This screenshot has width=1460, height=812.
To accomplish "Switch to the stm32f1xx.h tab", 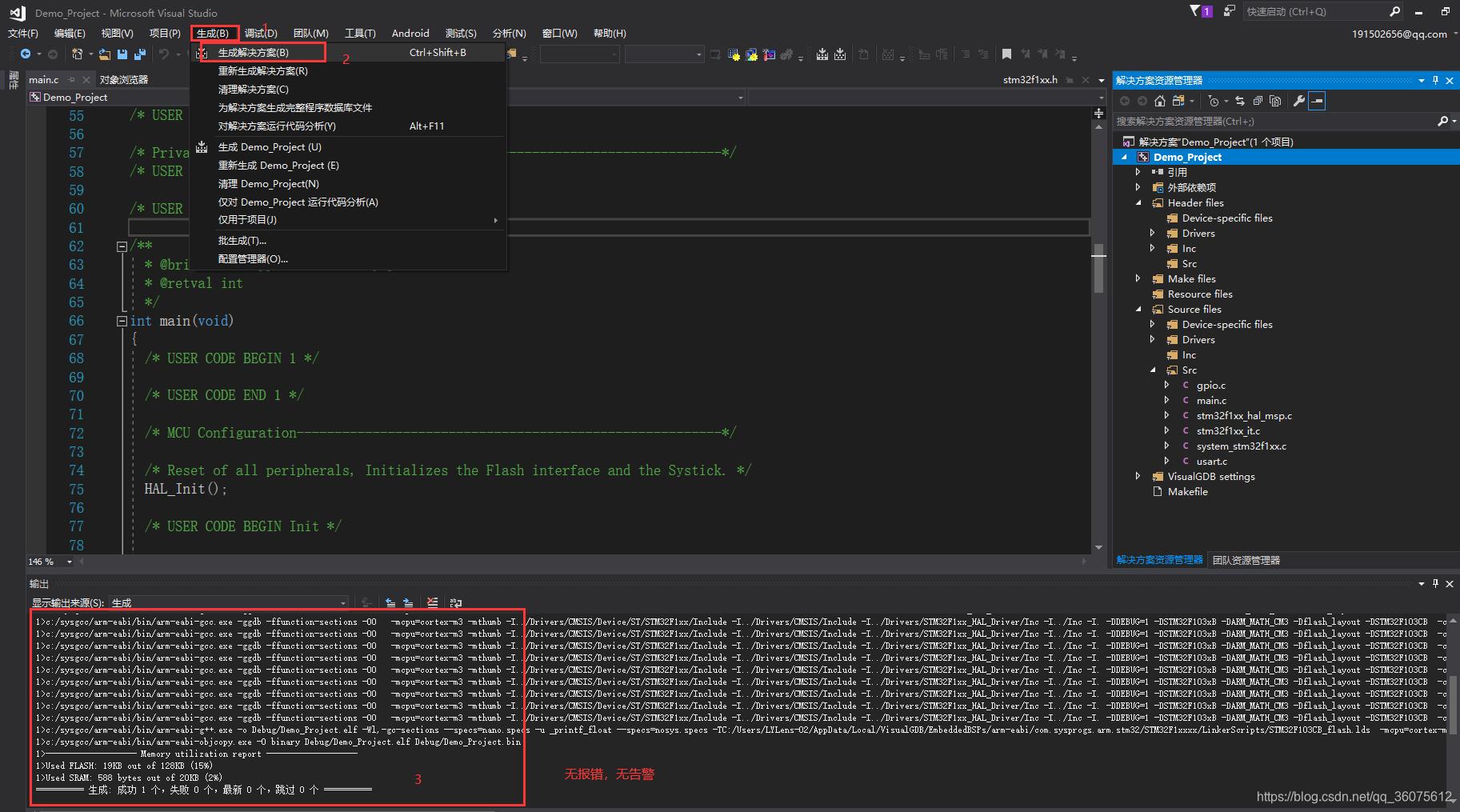I will pos(1030,79).
